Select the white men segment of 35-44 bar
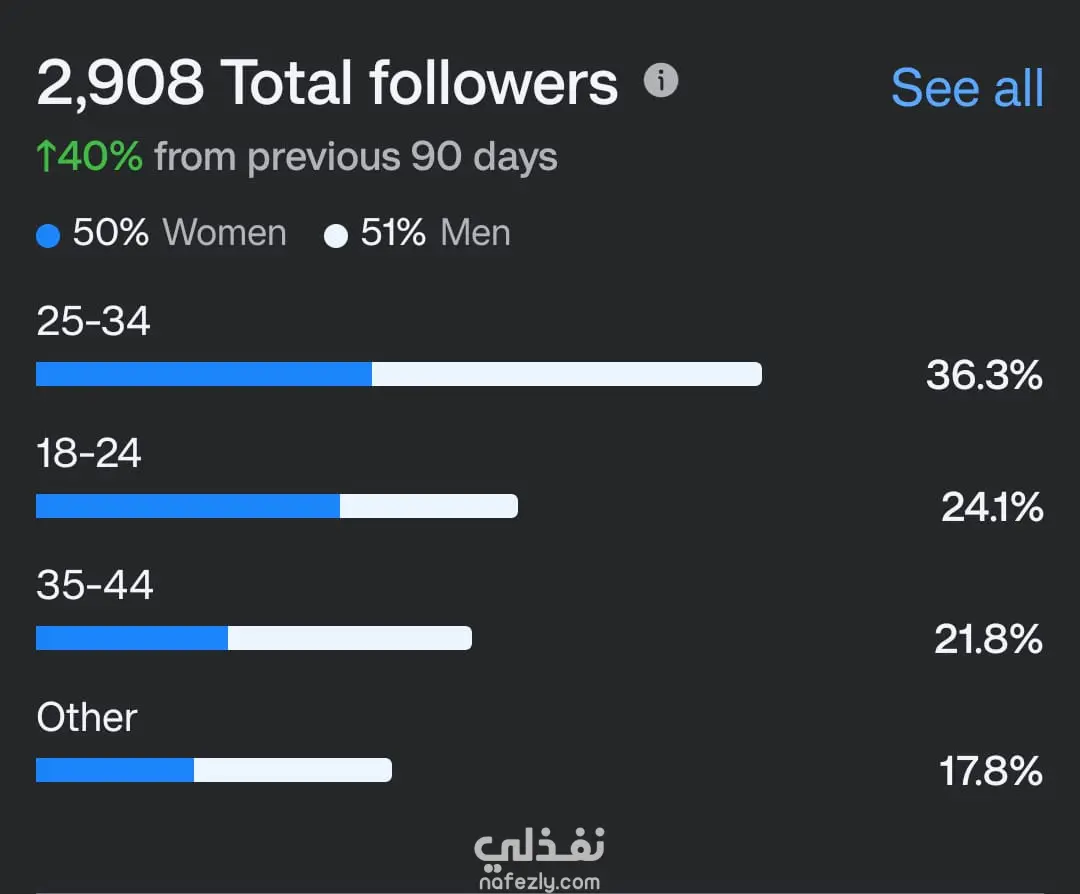This screenshot has height=894, width=1080. click(x=349, y=638)
